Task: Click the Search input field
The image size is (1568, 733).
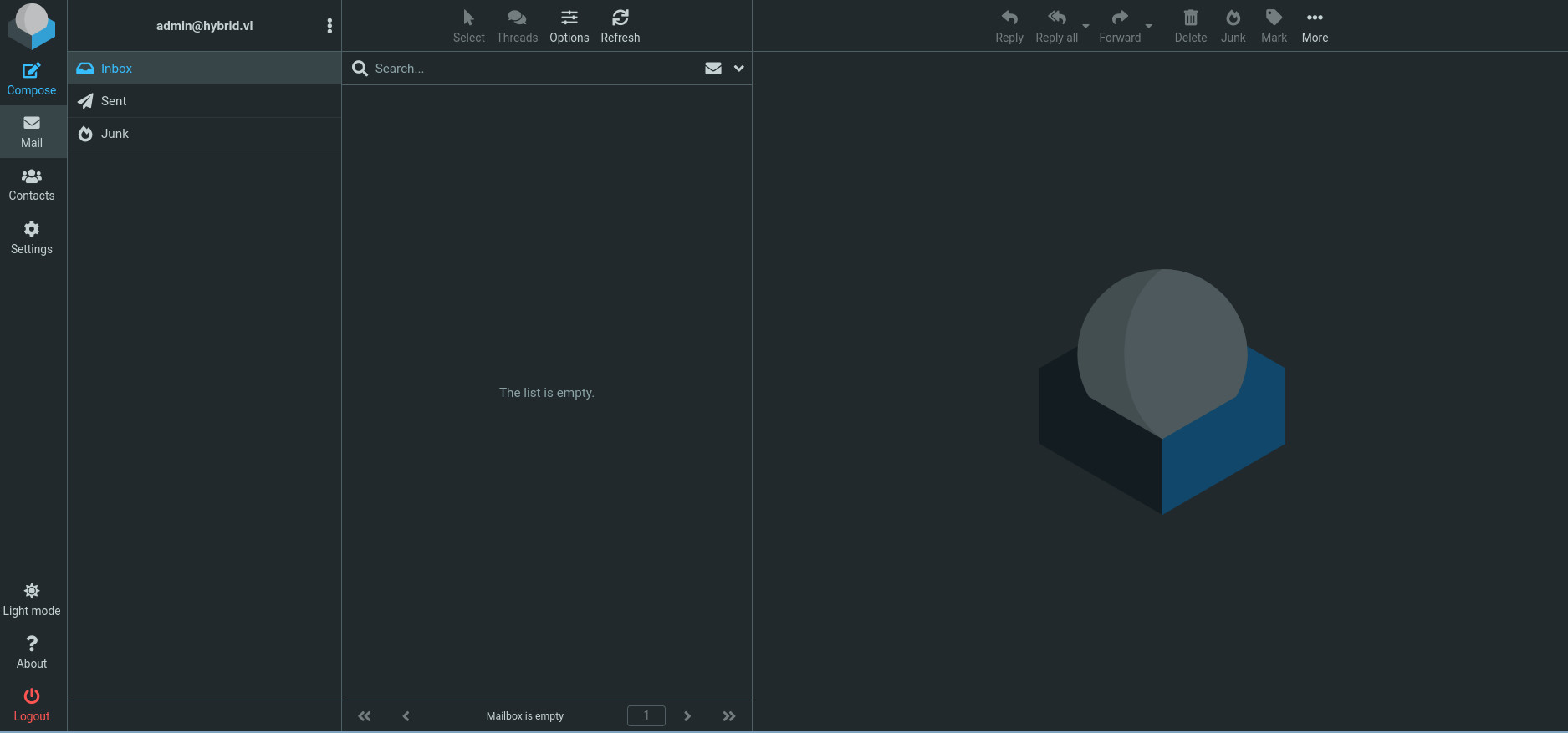Action: point(535,69)
